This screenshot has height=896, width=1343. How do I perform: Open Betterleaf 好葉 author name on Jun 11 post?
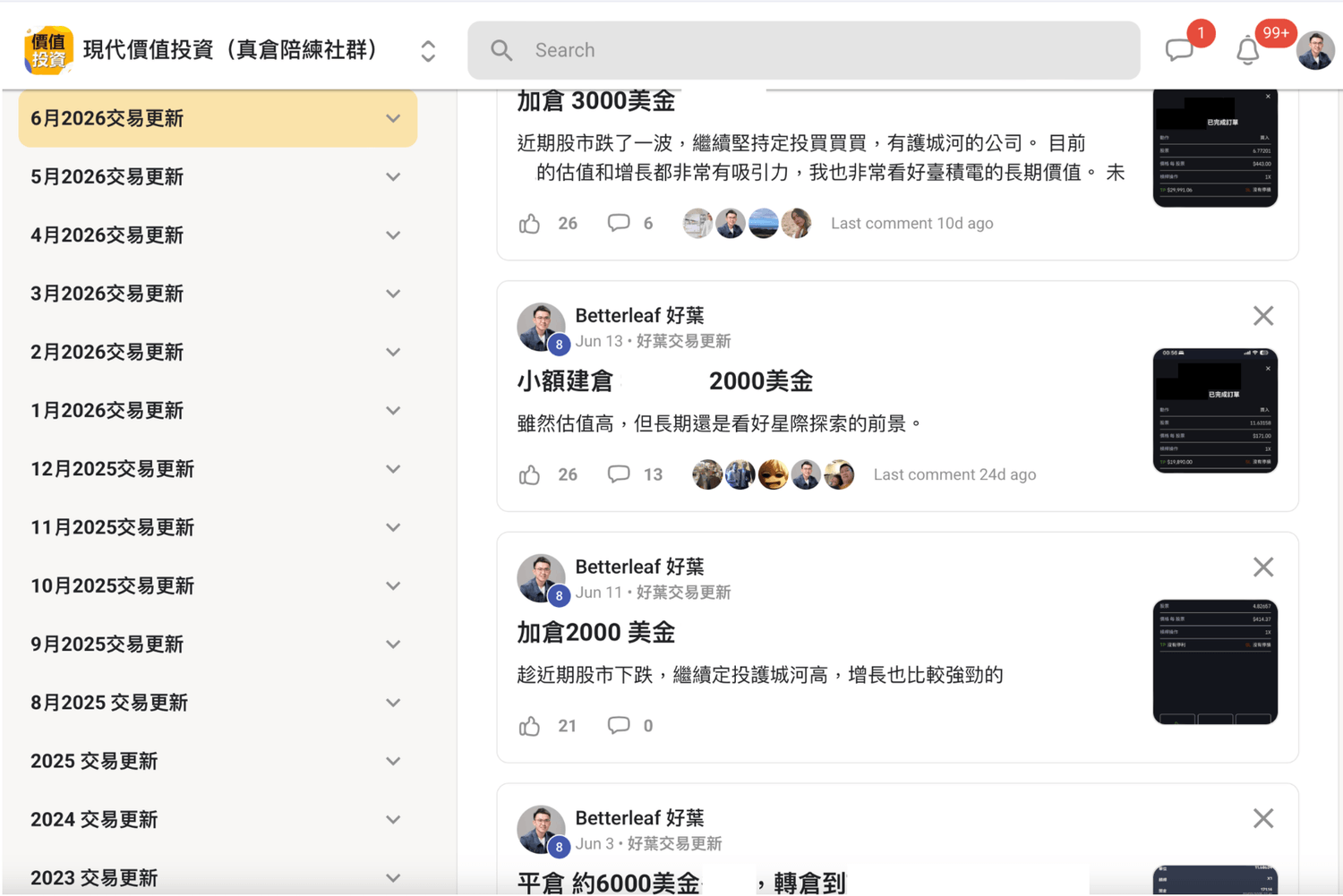pos(639,567)
